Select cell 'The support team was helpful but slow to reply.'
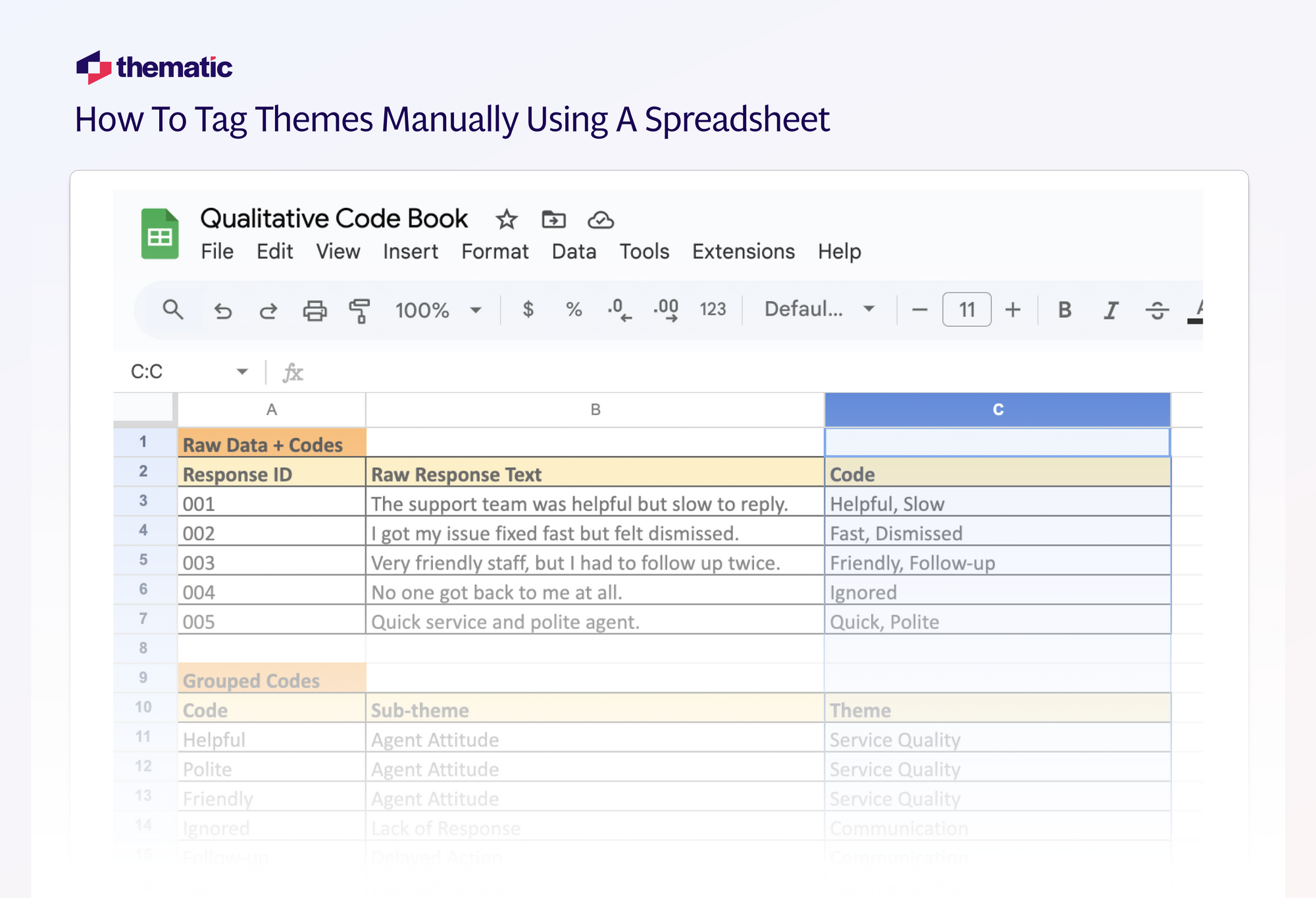Screen dimensions: 1316x898 pyautogui.click(x=595, y=503)
